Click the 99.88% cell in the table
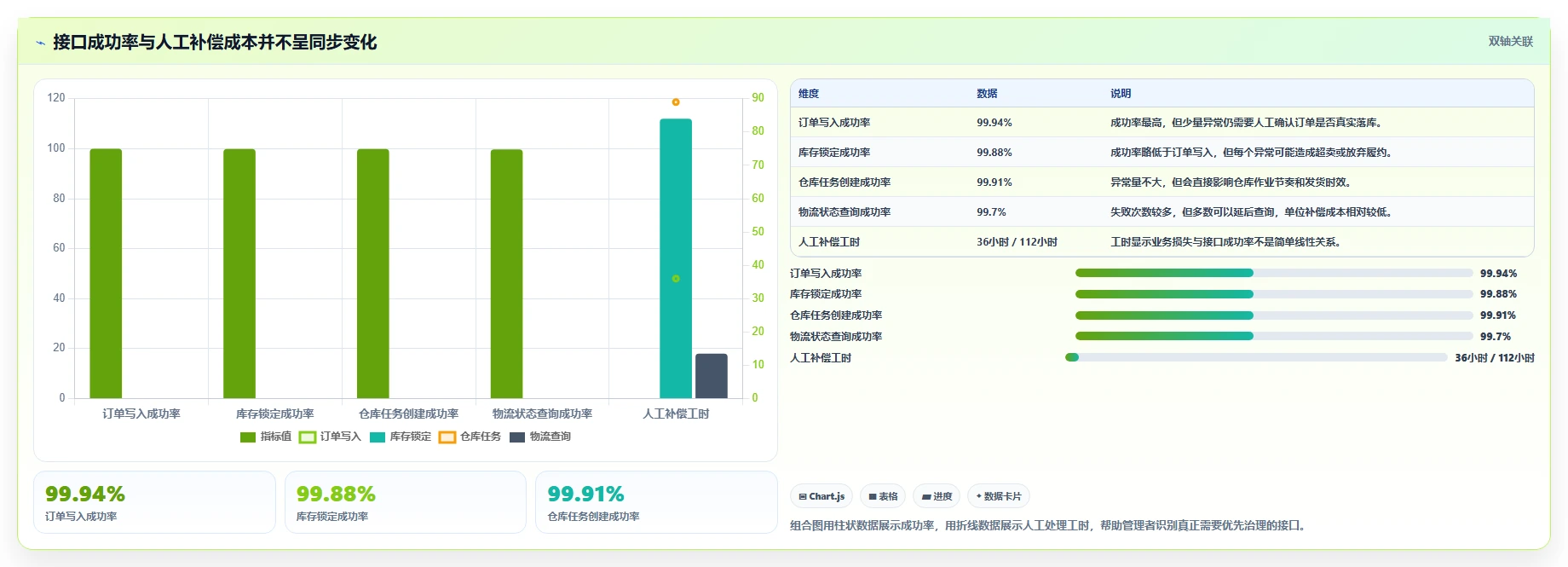The width and height of the screenshot is (1568, 567). click(x=994, y=153)
